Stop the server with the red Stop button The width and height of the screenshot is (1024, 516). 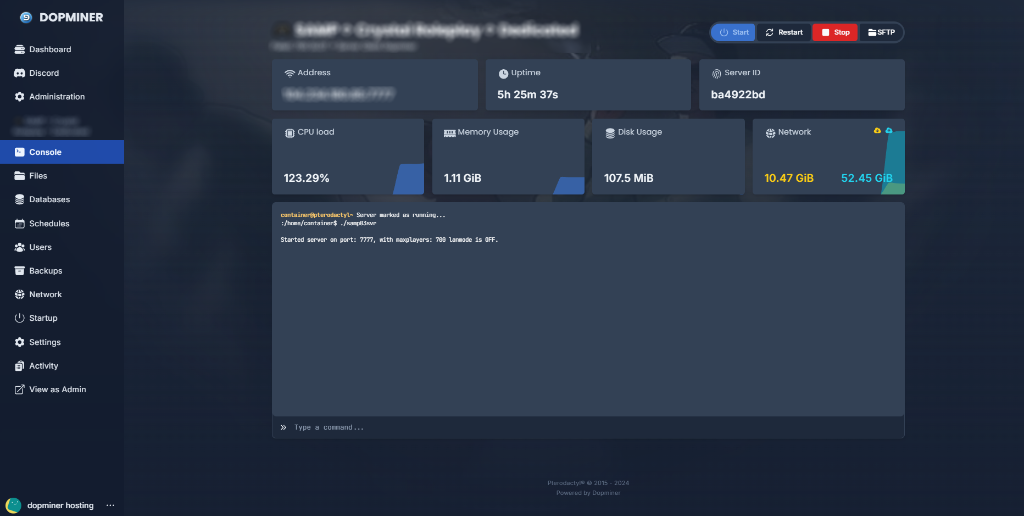point(835,33)
